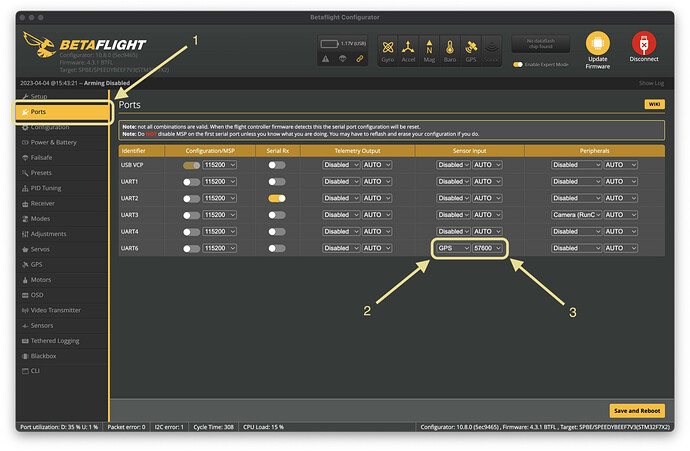Open the Motors tab
The width and height of the screenshot is (690, 451).
[x=62, y=280]
